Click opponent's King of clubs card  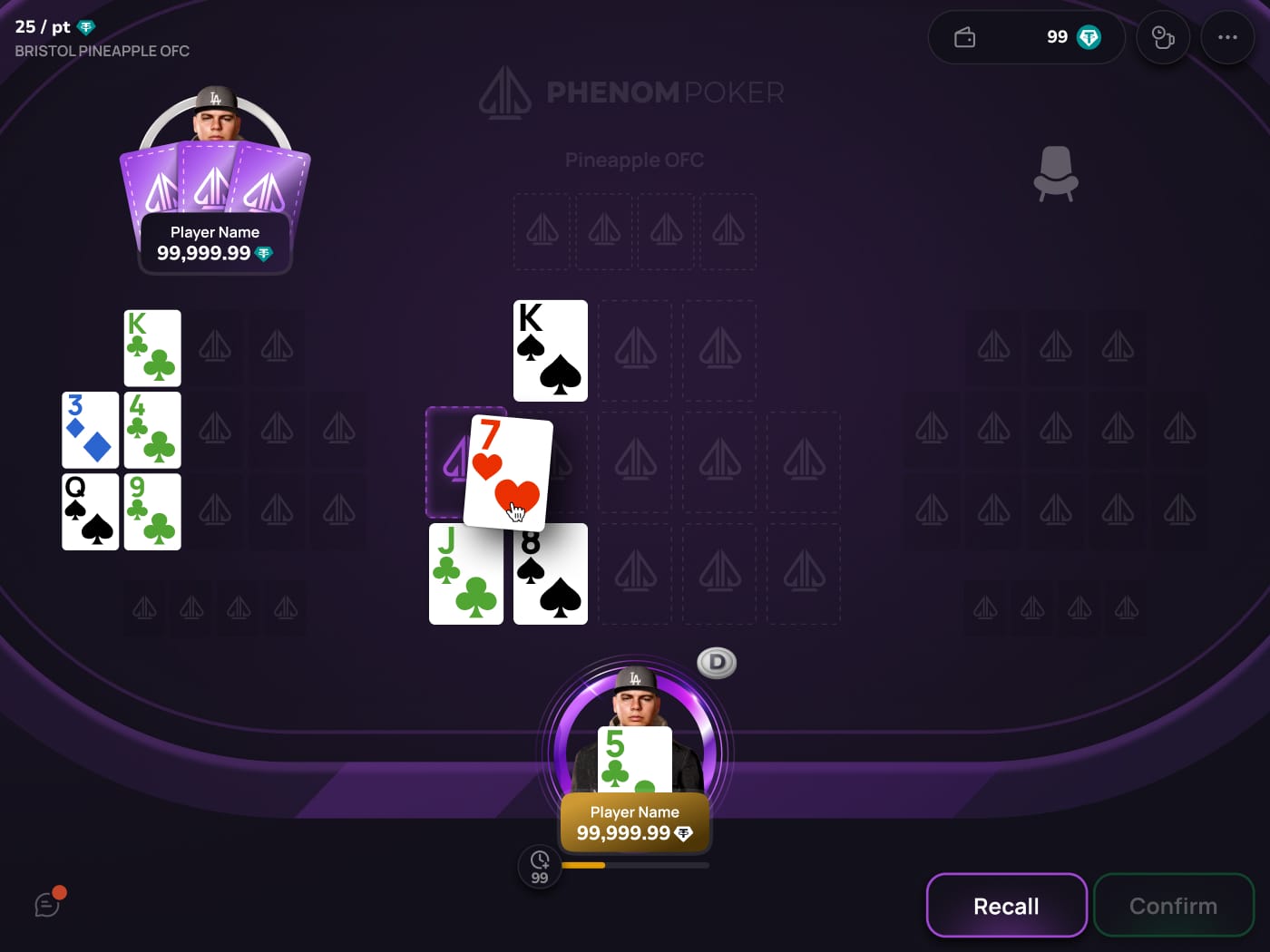[x=152, y=348]
